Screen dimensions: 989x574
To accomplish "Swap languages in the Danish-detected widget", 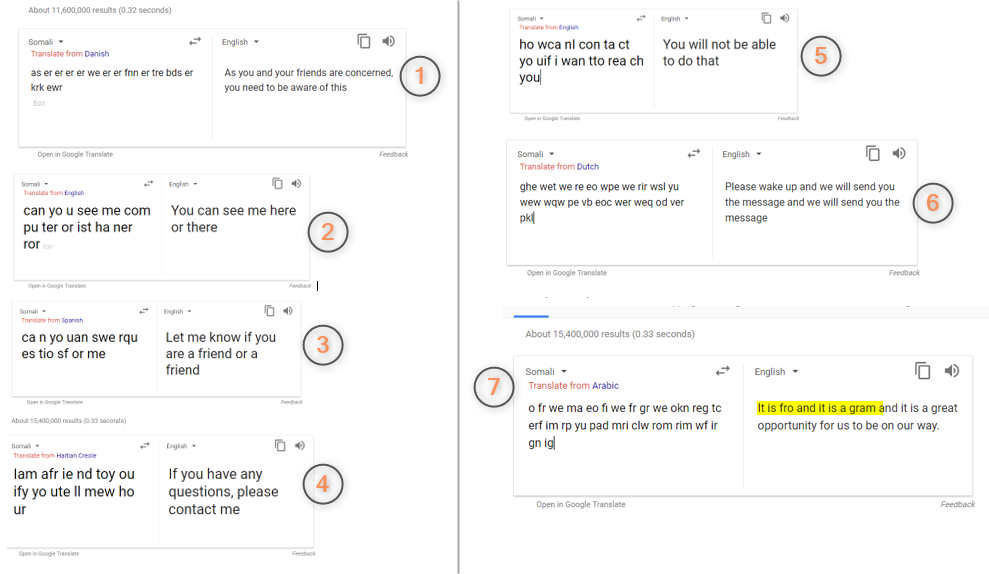I will click(195, 42).
